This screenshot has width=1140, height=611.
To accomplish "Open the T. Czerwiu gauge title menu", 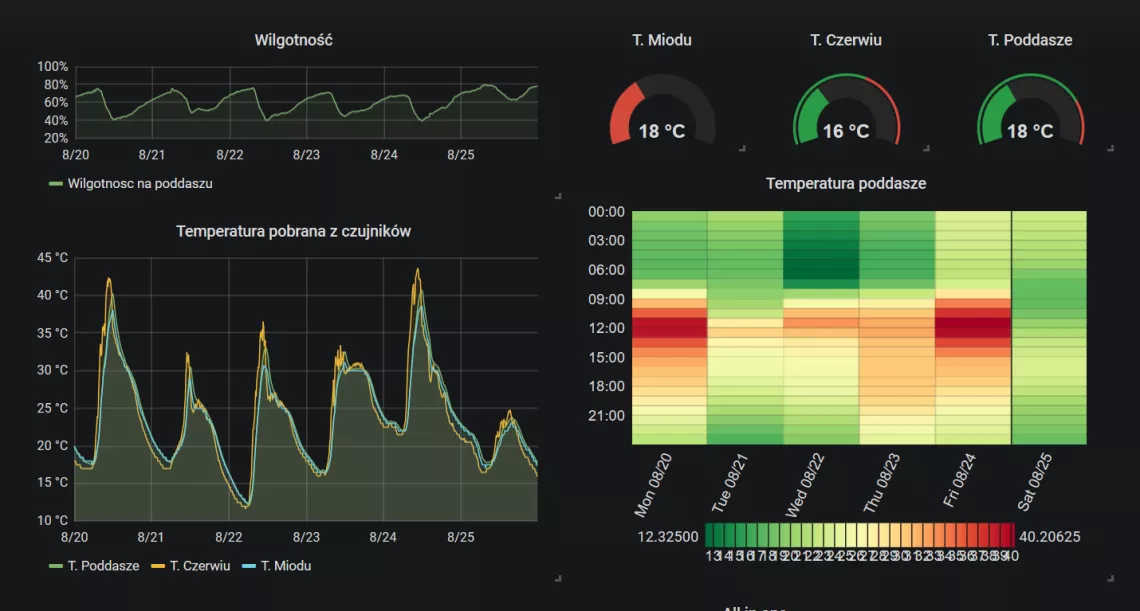I will 846,40.
